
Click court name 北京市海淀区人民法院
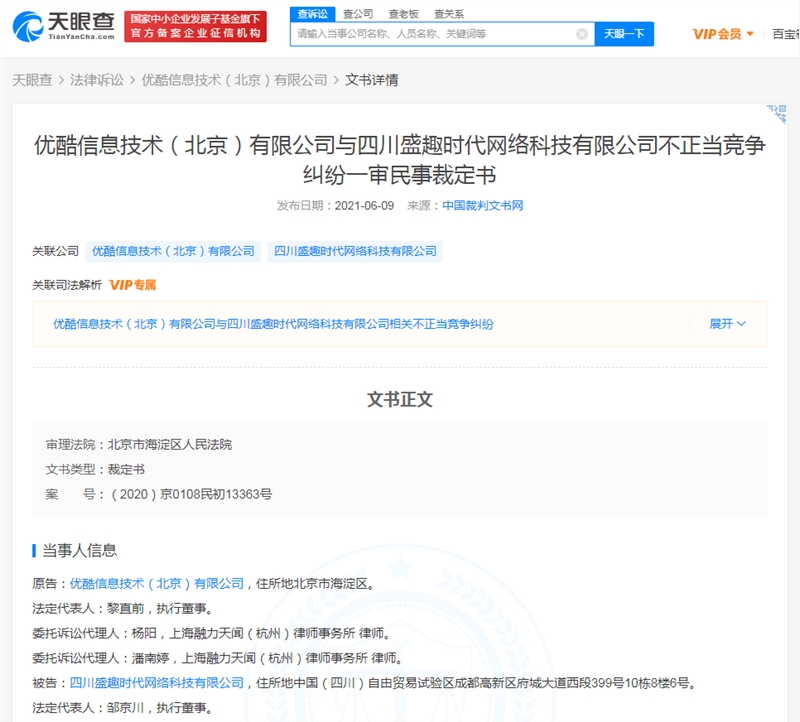pos(169,445)
